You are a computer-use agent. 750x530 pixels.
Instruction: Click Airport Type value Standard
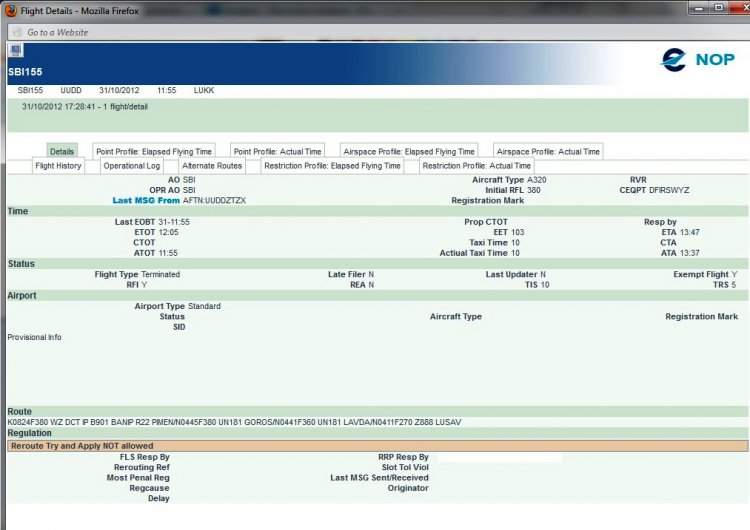tap(204, 306)
